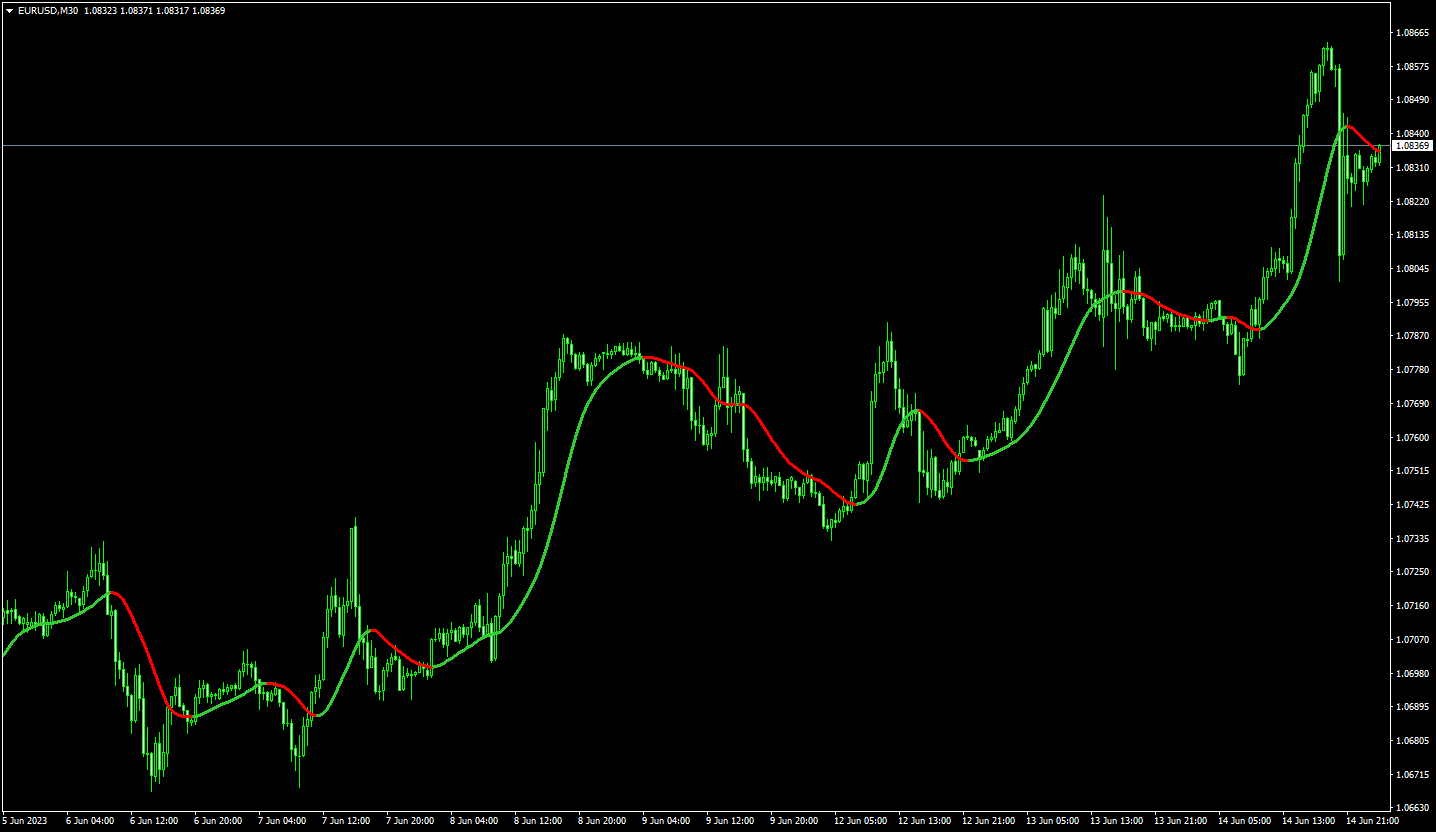Click the 1.08490 price axis label

[x=1412, y=100]
